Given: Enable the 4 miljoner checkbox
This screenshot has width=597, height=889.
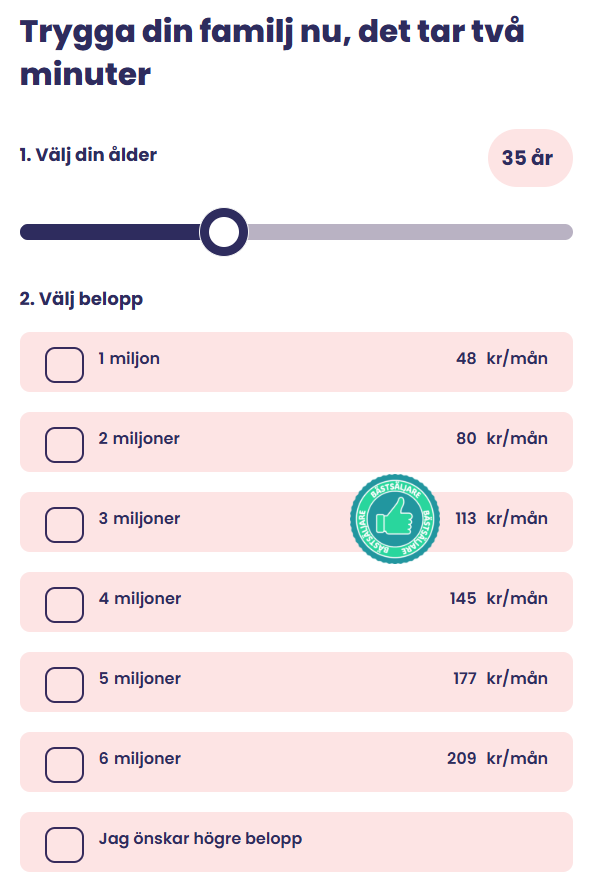Looking at the screenshot, I should (65, 604).
